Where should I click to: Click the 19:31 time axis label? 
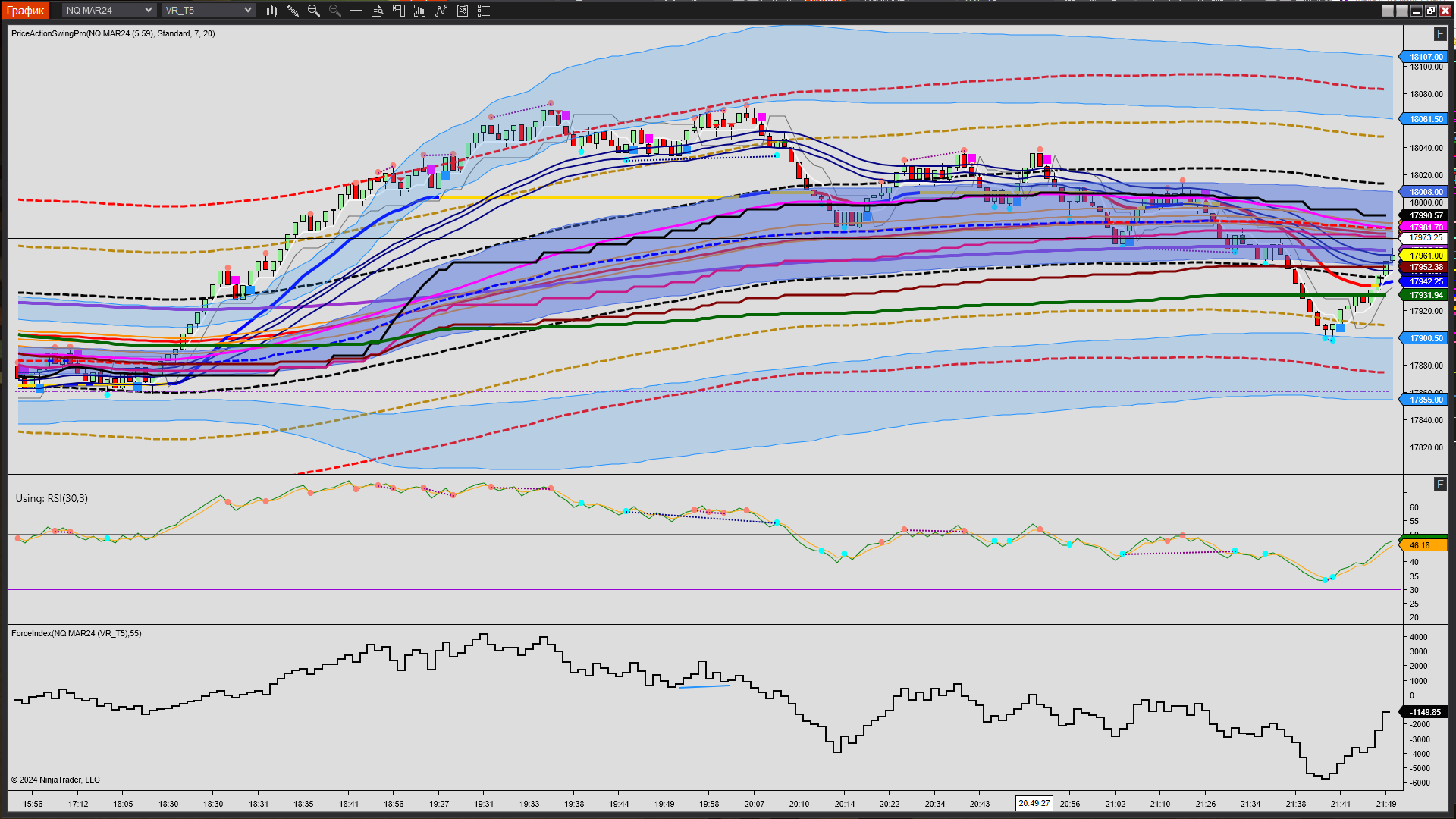484,804
